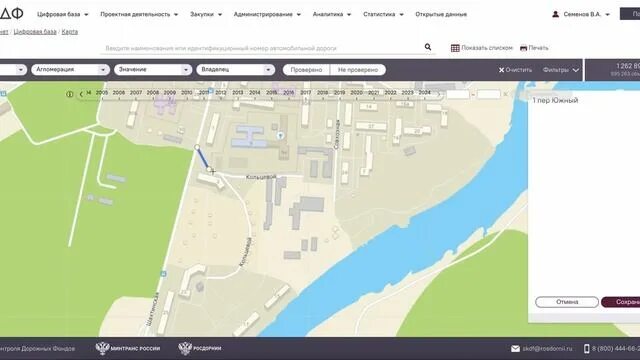Click the Сохранить button
Image resolution: width=640 pixels, height=360 pixels.
pos(620,302)
